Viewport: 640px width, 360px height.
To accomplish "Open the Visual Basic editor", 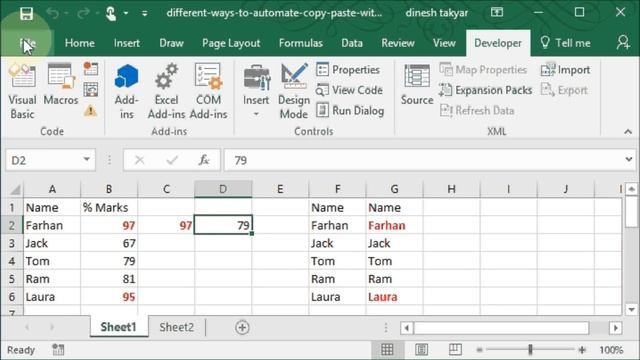I will pyautogui.click(x=22, y=91).
